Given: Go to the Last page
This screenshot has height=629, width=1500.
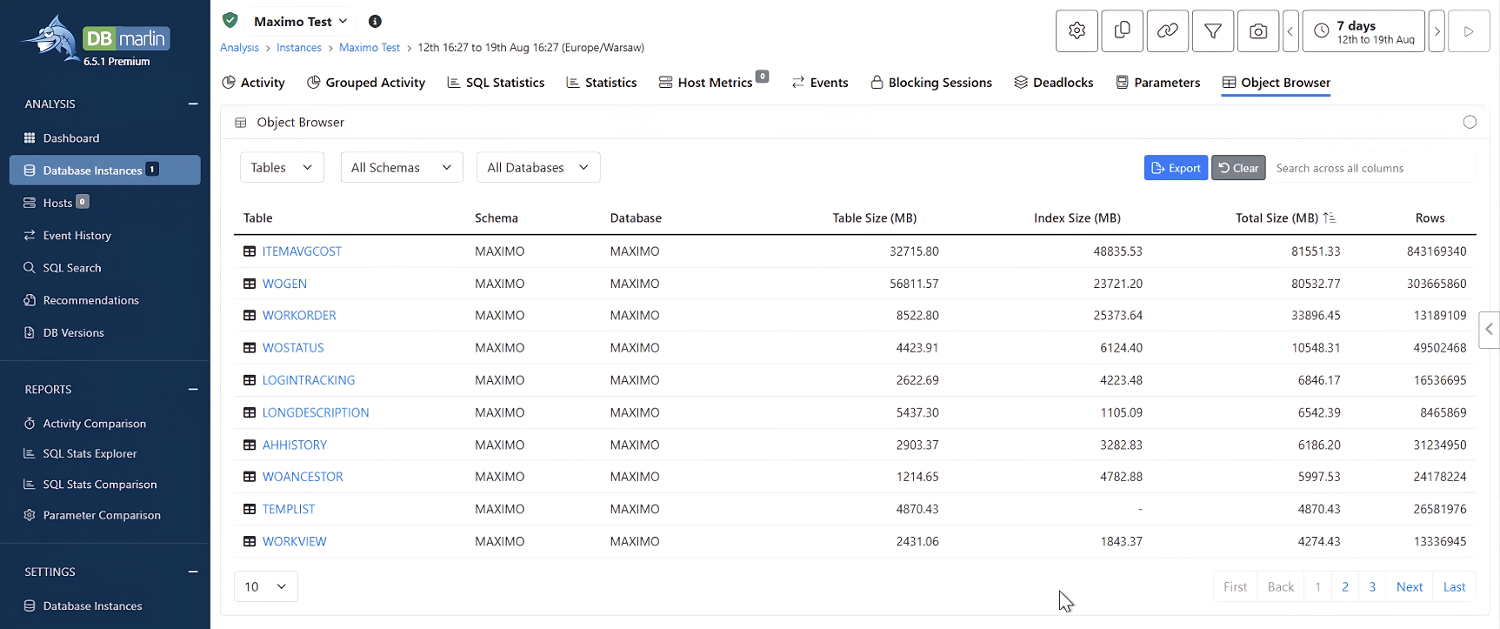Looking at the screenshot, I should click(1454, 587).
